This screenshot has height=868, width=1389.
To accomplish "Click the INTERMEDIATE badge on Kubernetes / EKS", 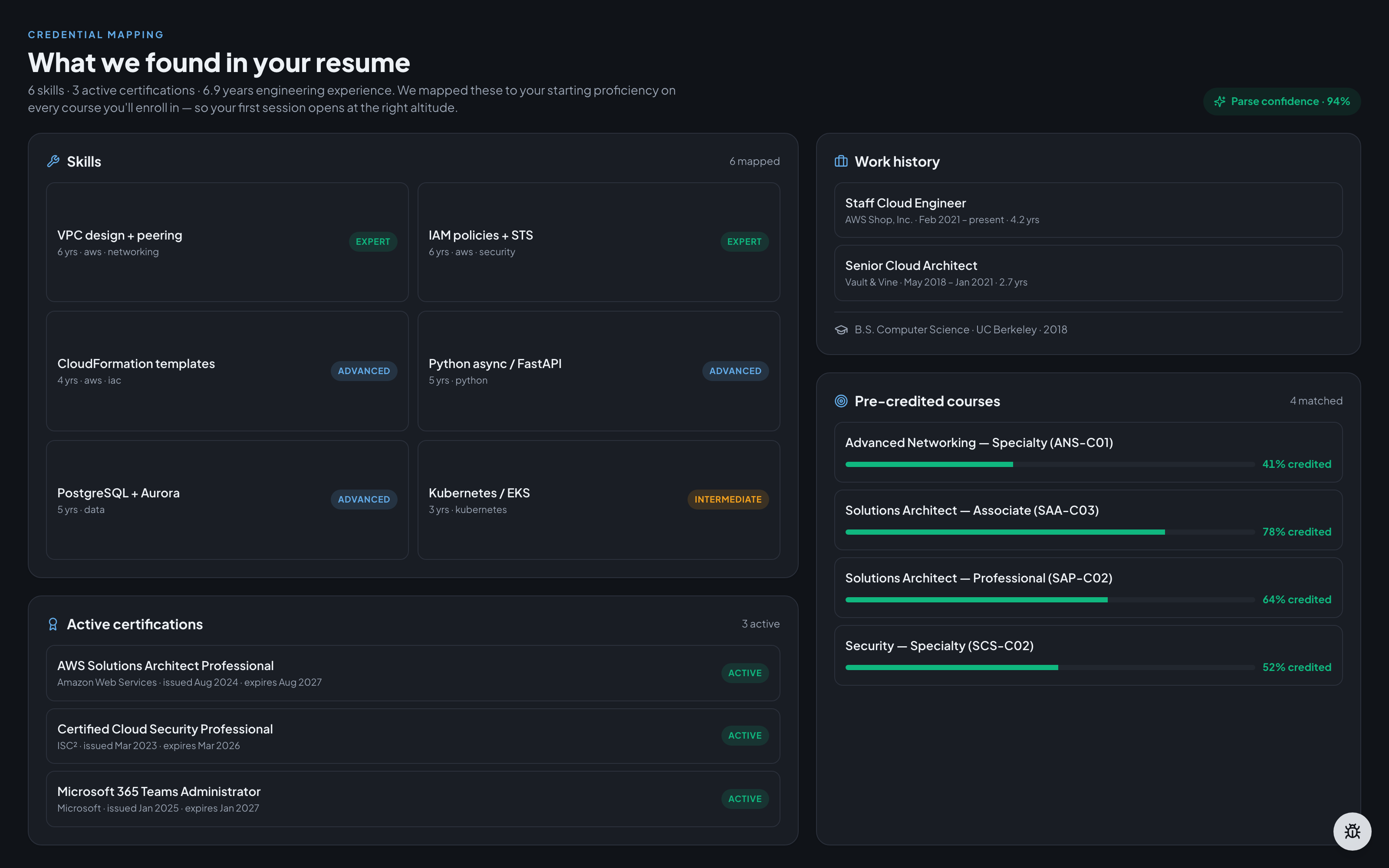I will tap(728, 500).
